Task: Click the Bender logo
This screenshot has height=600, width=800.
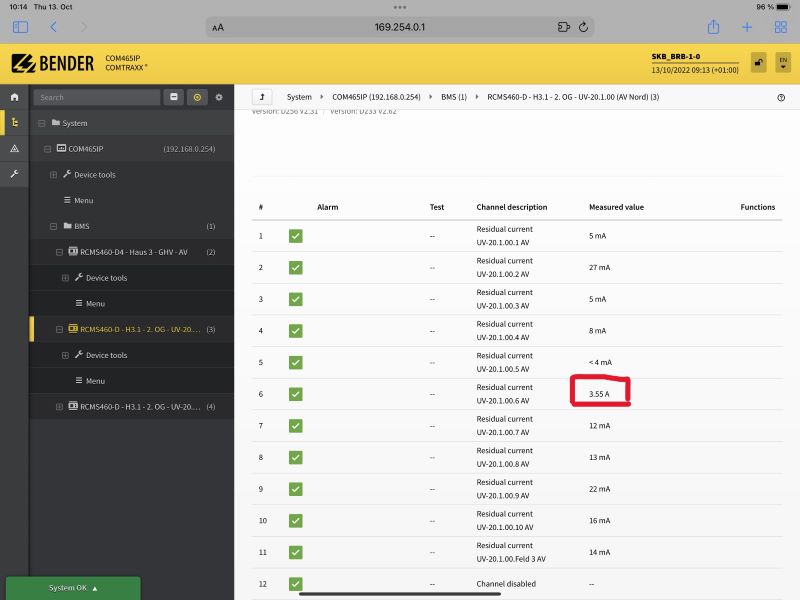Action: [x=53, y=63]
